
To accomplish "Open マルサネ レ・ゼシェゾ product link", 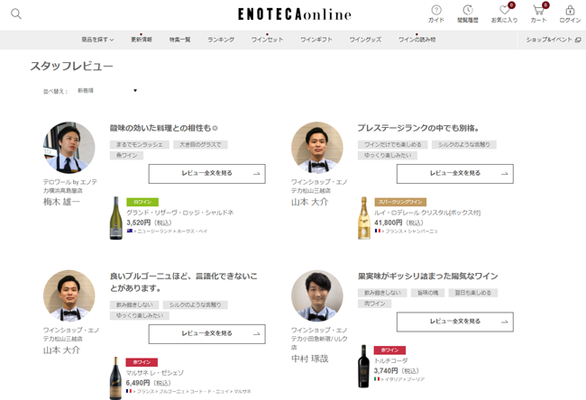I will tap(155, 373).
